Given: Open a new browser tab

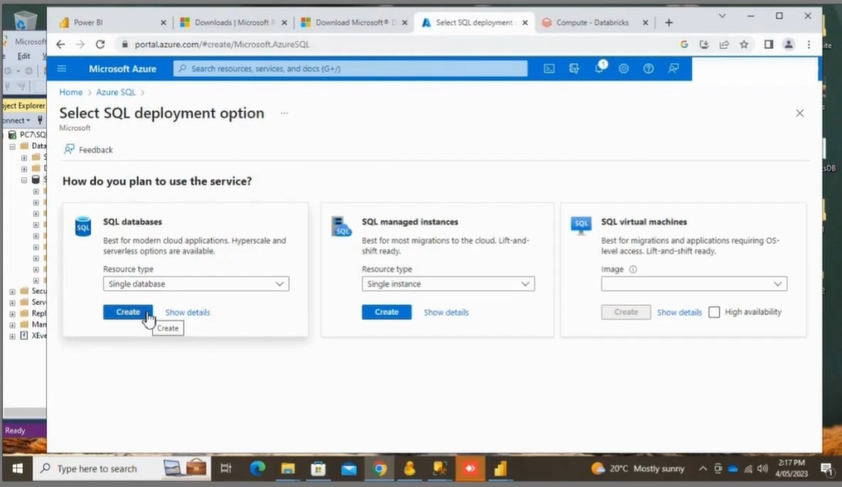Looking at the screenshot, I should tap(669, 23).
